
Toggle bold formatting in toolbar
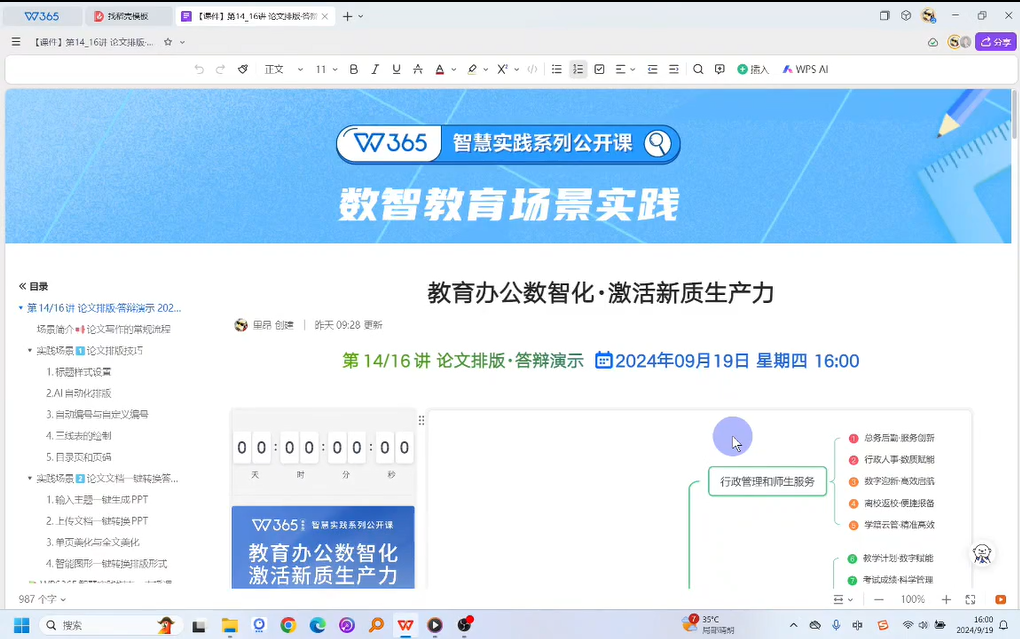[354, 70]
